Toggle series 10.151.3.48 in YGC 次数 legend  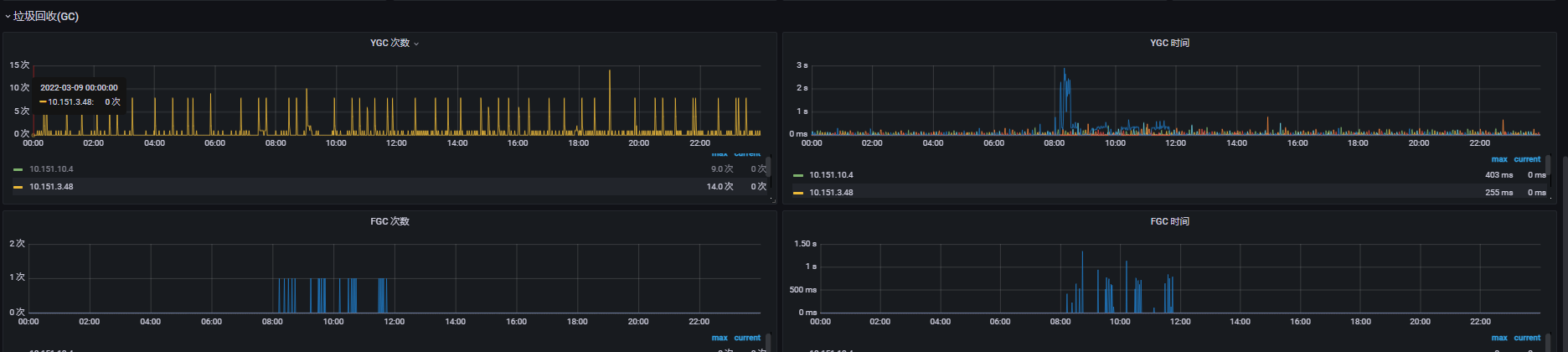(51, 187)
